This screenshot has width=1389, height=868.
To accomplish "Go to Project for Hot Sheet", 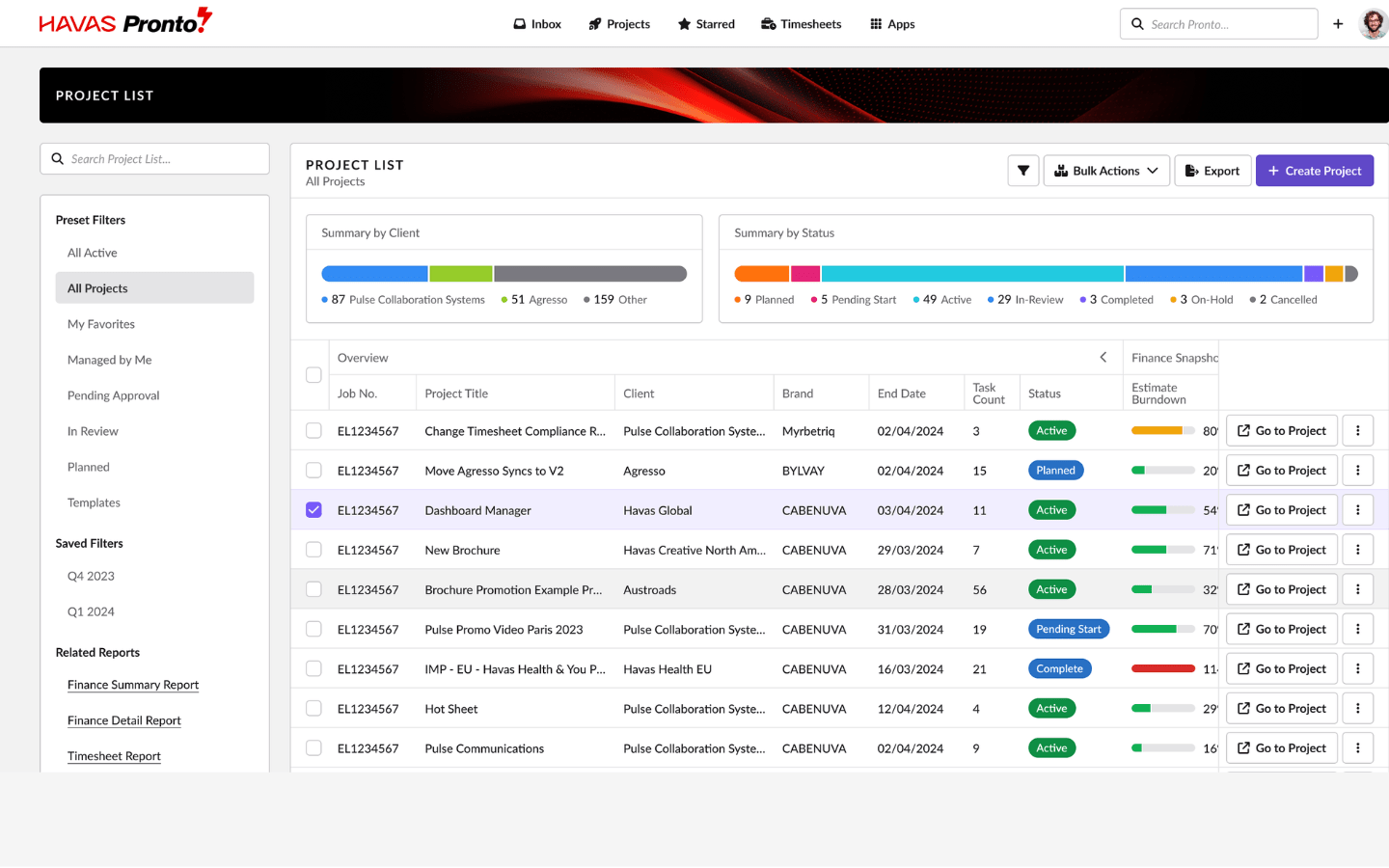I will click(1282, 708).
